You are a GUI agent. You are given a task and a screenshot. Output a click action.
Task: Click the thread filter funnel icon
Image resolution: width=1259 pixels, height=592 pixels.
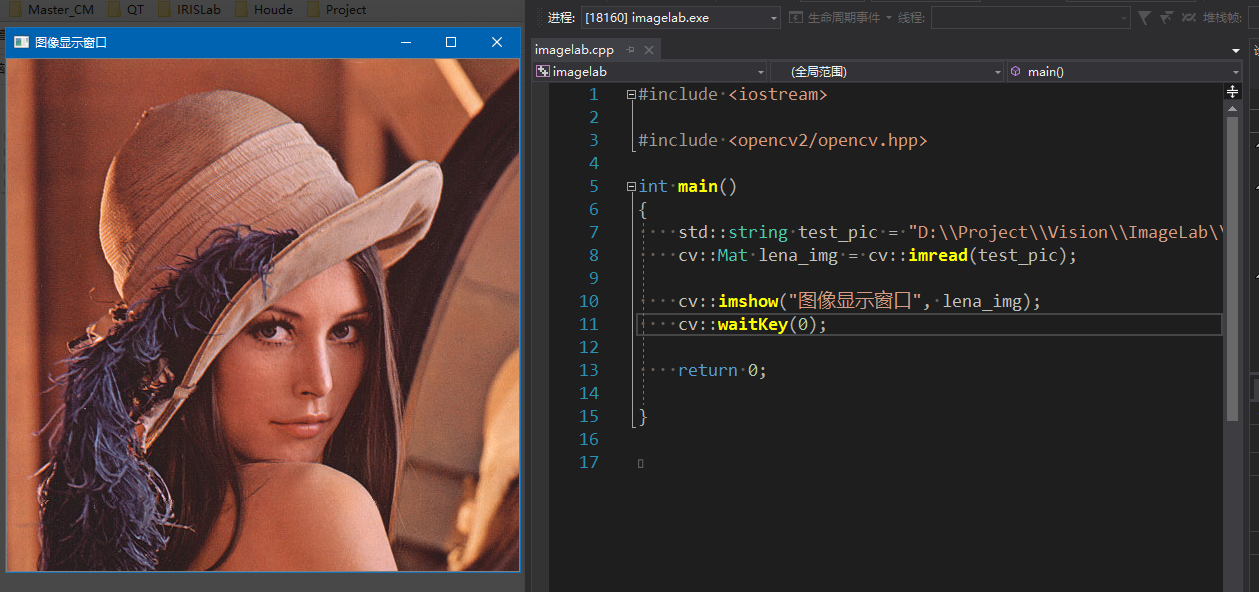1143,17
